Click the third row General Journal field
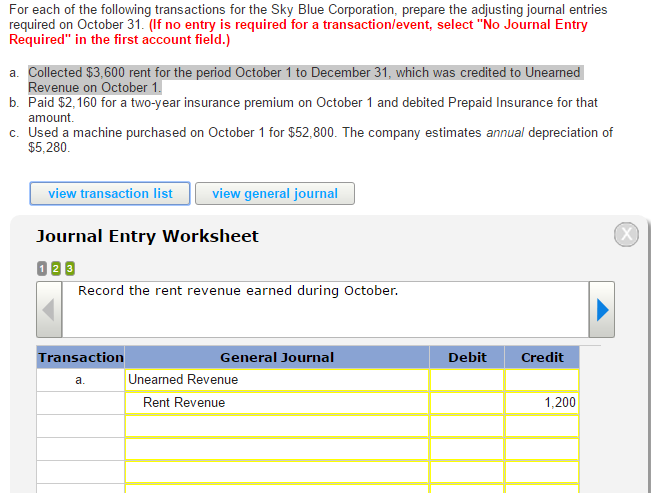The image size is (651, 496). click(x=277, y=426)
